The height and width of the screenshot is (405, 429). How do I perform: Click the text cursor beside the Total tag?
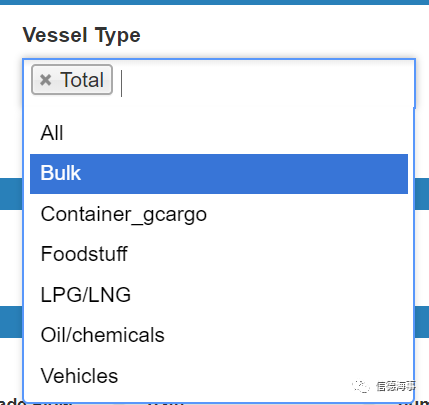coord(122,83)
